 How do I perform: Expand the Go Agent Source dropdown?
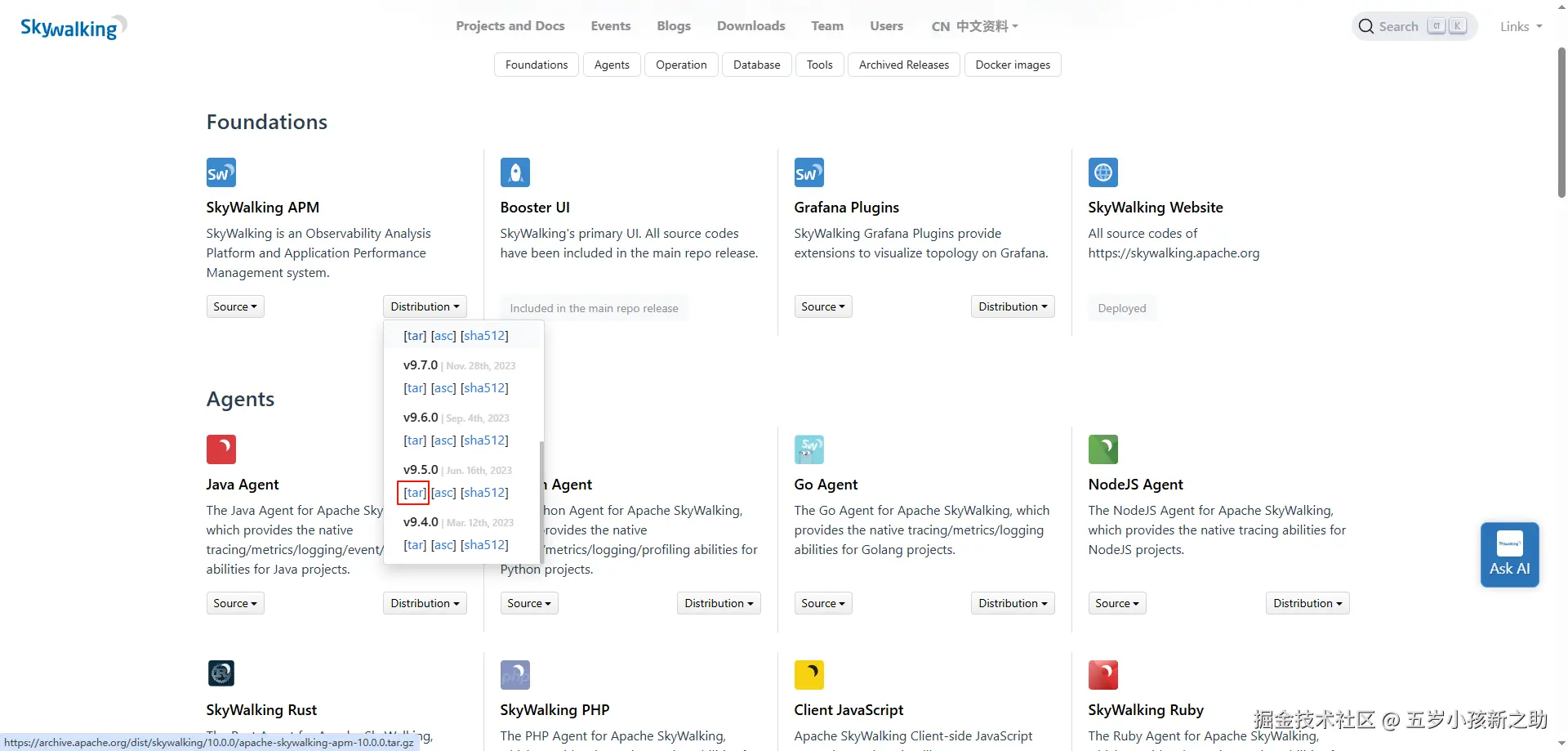pyautogui.click(x=823, y=603)
